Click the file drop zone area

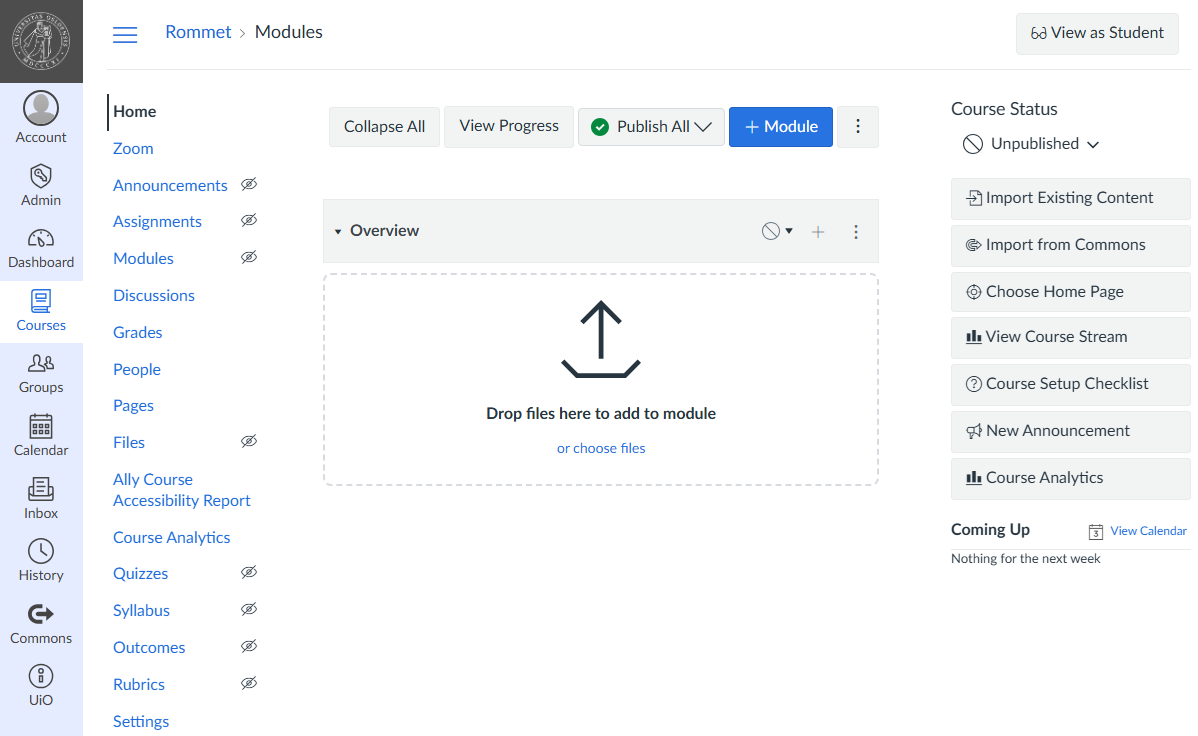click(x=601, y=380)
